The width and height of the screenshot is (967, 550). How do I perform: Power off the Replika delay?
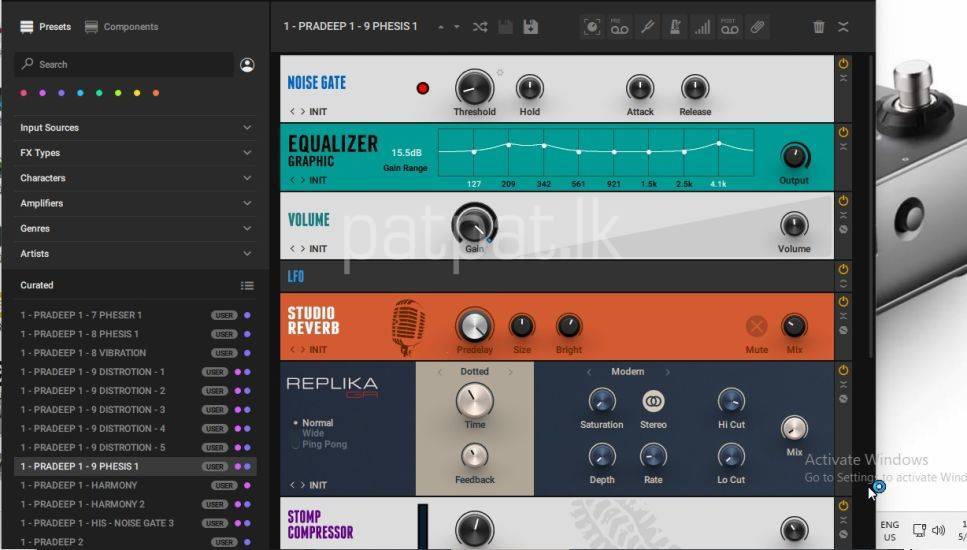[x=843, y=370]
